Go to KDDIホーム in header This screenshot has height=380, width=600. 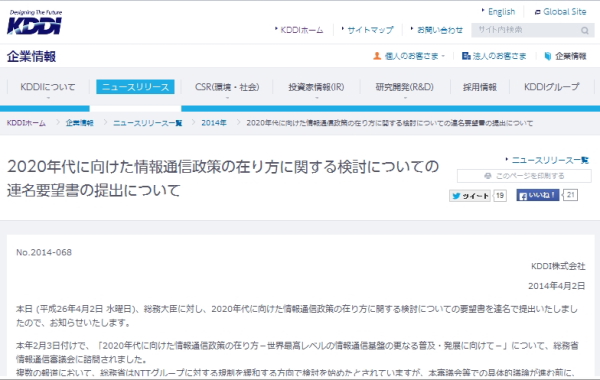(x=302, y=30)
